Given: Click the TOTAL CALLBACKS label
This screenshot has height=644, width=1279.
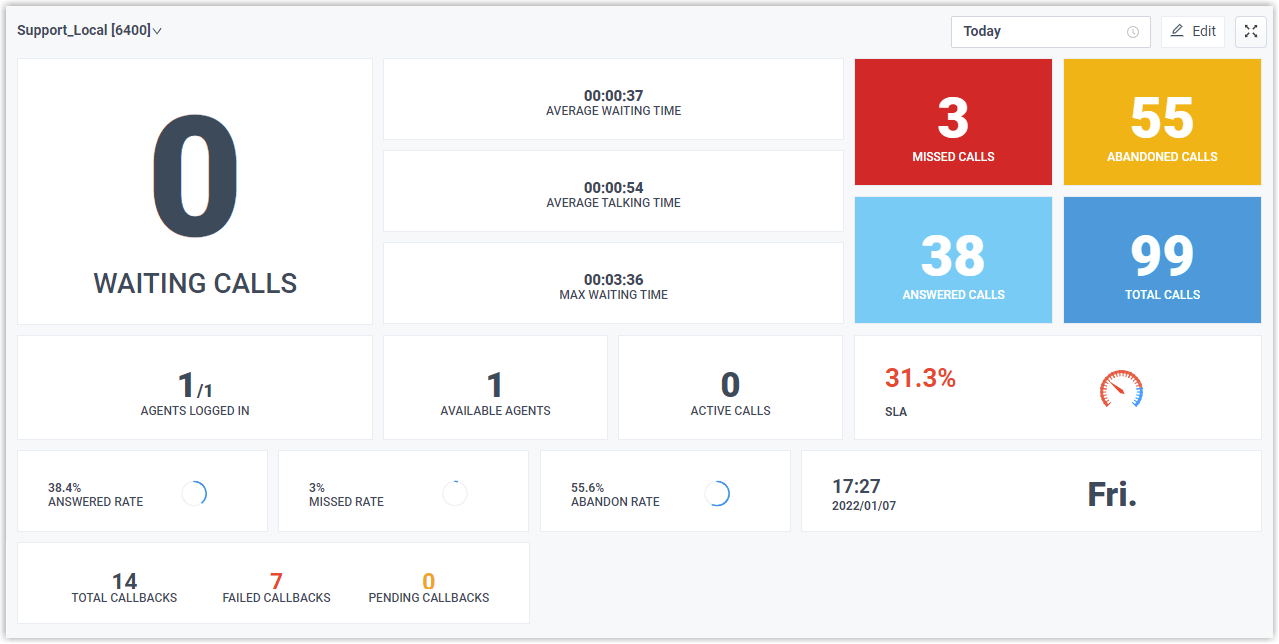Looking at the screenshot, I should point(124,598).
